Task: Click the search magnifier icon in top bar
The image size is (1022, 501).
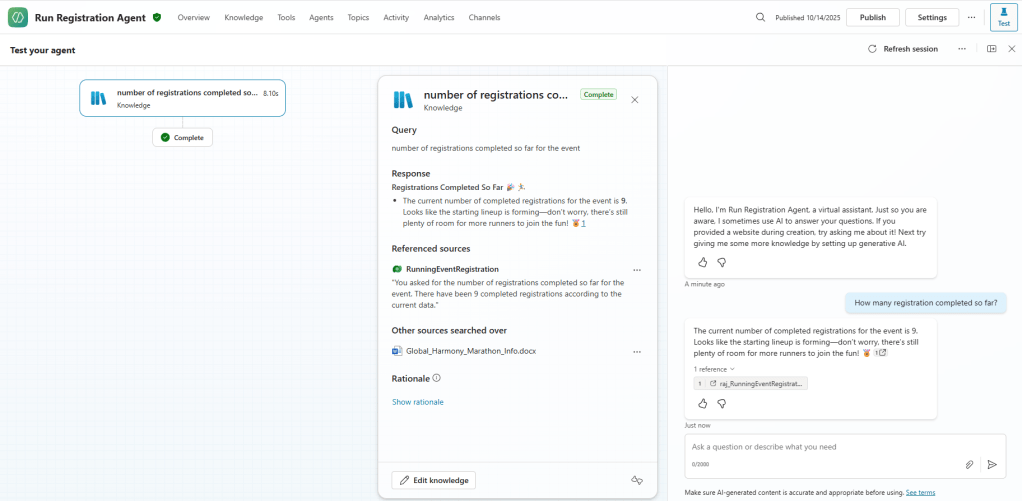Action: [x=760, y=17]
